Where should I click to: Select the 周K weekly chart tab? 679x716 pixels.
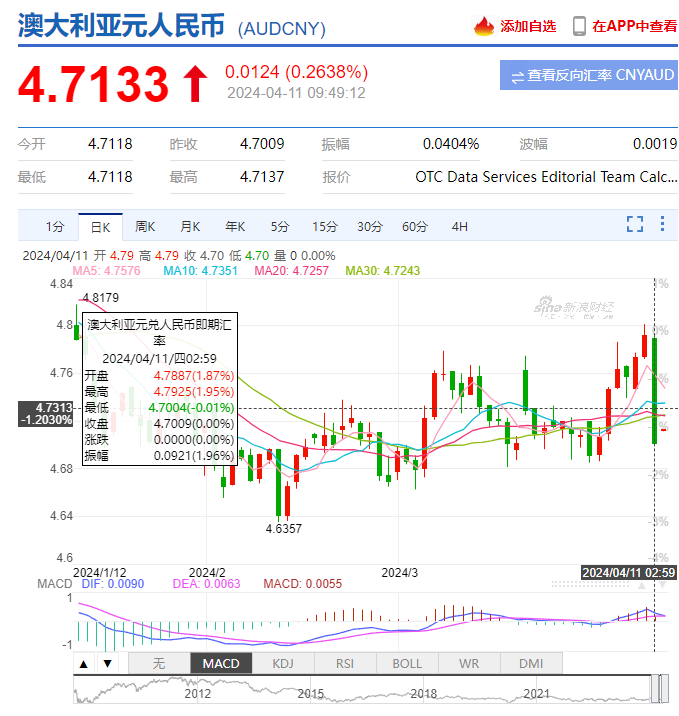(145, 226)
